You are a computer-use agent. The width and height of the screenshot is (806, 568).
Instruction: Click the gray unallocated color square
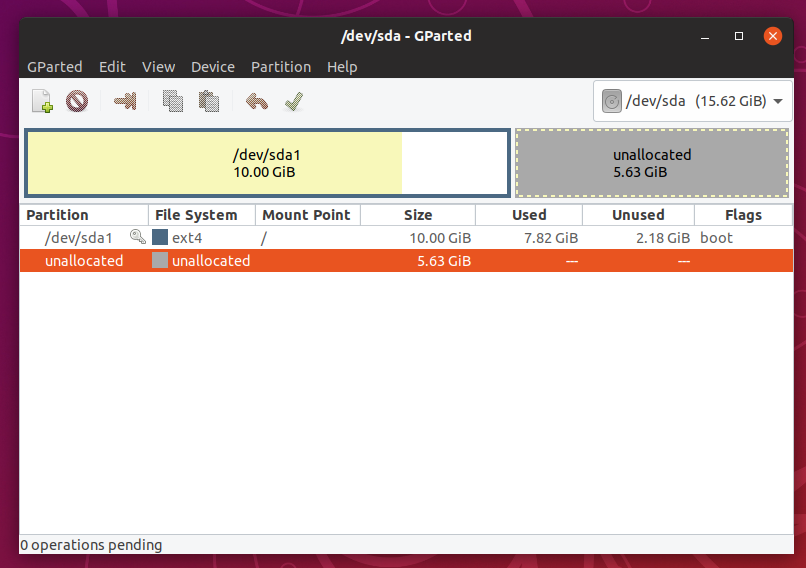tap(160, 260)
